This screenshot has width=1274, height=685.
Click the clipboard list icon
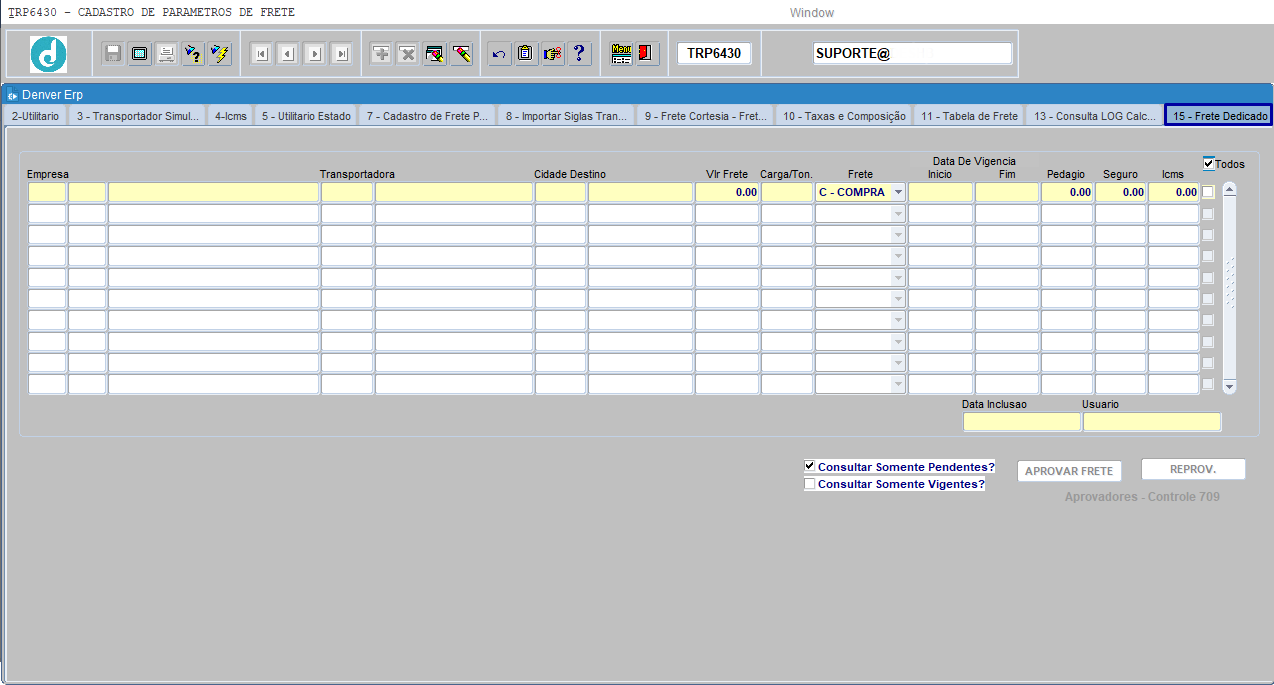click(526, 54)
